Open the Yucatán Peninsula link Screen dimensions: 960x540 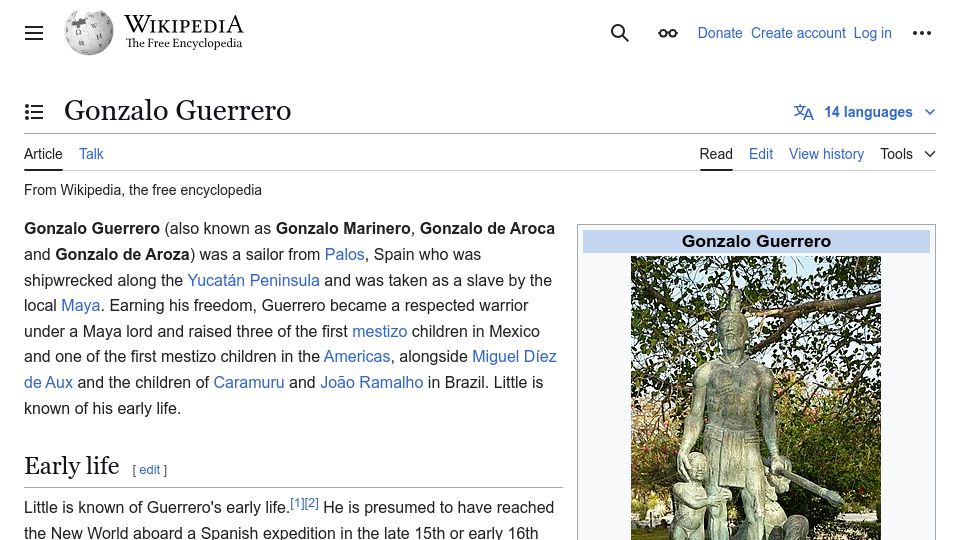[x=253, y=280]
